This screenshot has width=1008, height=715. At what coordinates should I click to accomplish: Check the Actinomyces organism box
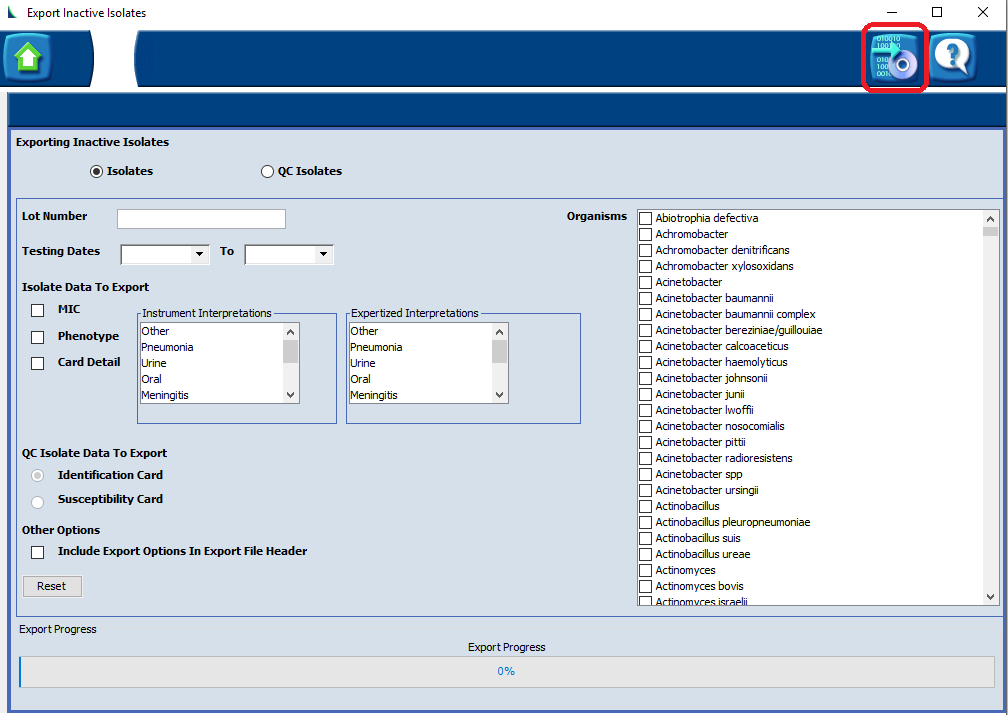pos(645,571)
